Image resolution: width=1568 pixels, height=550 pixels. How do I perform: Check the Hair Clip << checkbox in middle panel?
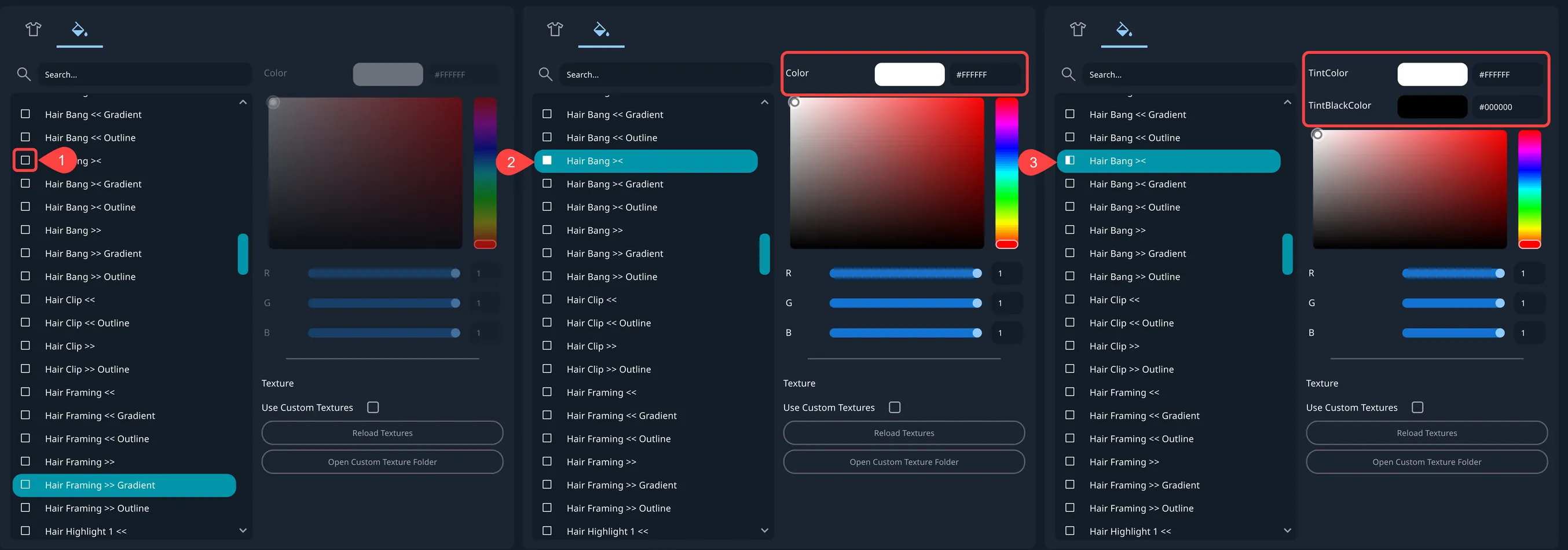pos(547,299)
